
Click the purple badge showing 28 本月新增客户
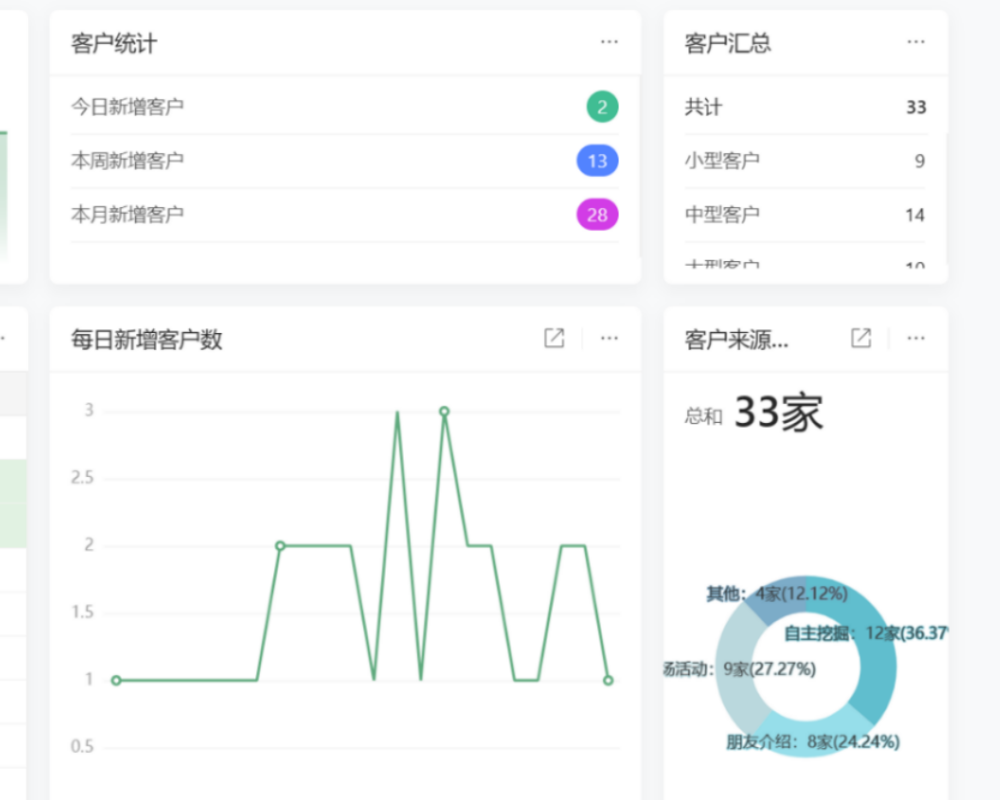point(600,214)
